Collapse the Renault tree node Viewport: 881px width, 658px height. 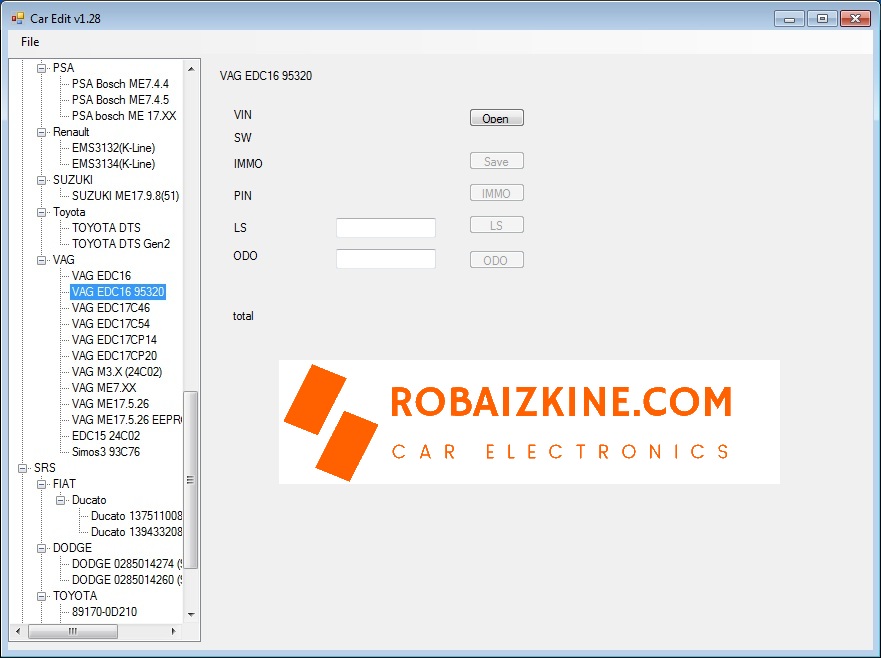pyautogui.click(x=42, y=132)
